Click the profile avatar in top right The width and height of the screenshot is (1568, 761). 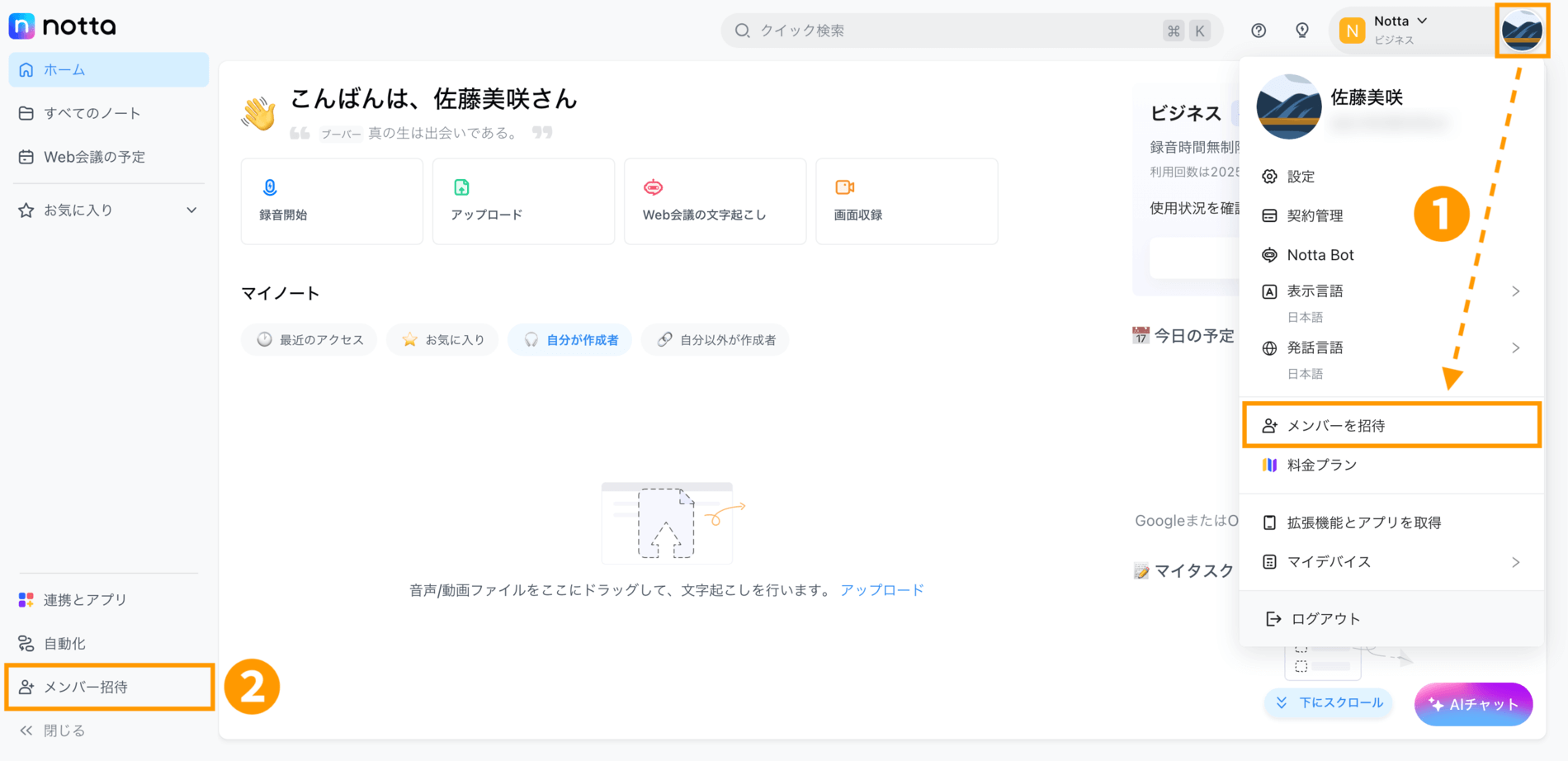point(1523,31)
